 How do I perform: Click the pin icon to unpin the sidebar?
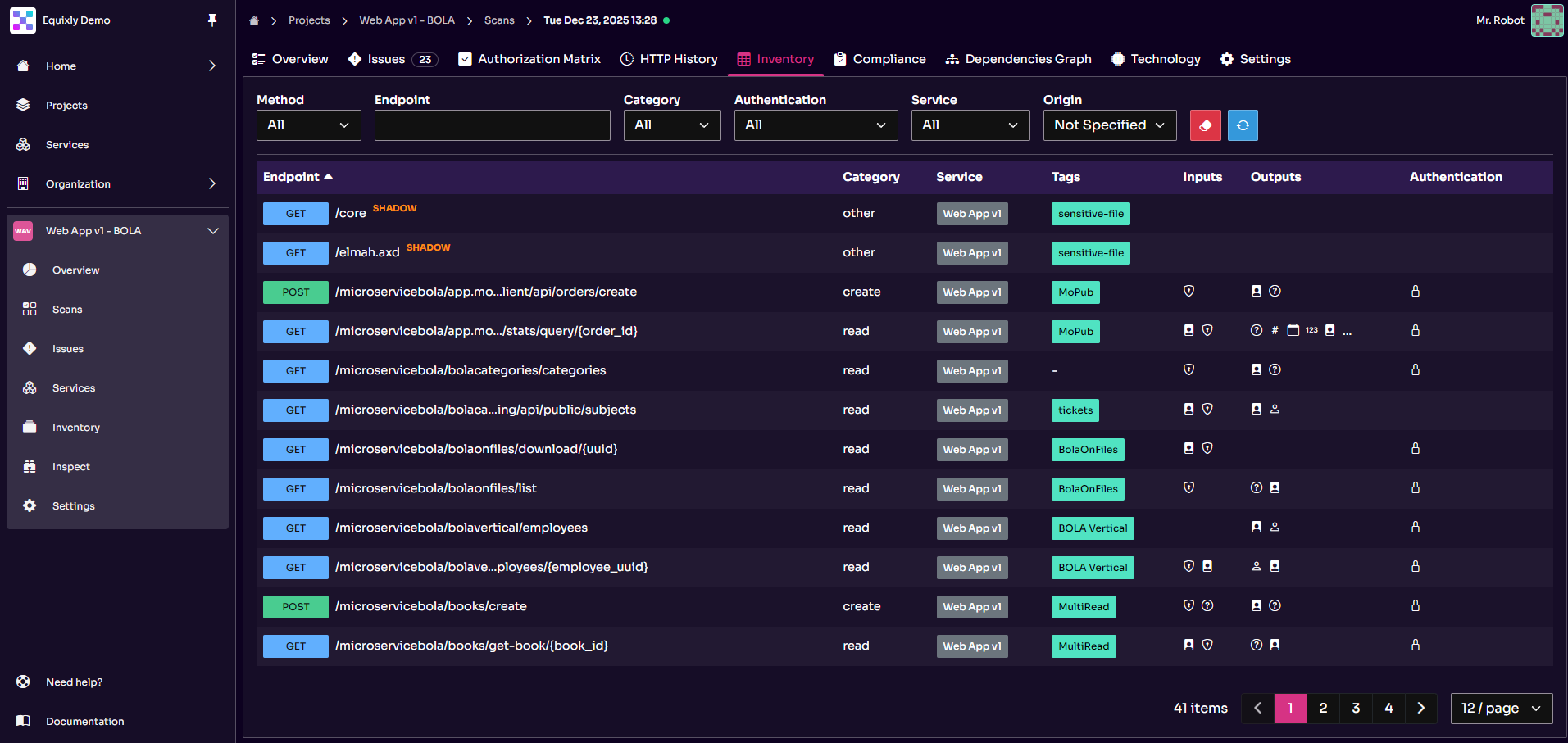(x=211, y=20)
